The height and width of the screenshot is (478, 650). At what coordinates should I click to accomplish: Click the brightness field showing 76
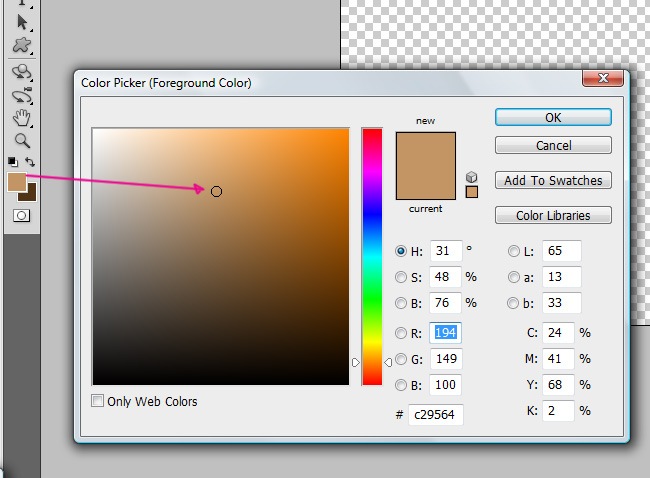pyautogui.click(x=445, y=303)
